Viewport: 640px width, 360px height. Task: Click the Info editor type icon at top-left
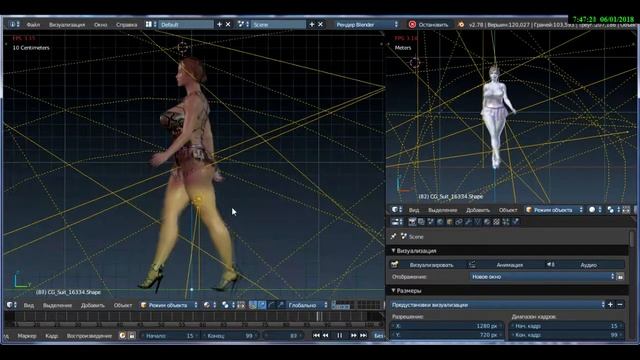click(x=13, y=24)
